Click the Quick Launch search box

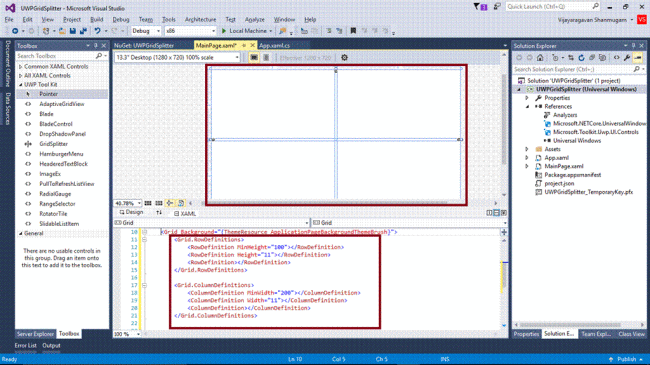click(553, 7)
